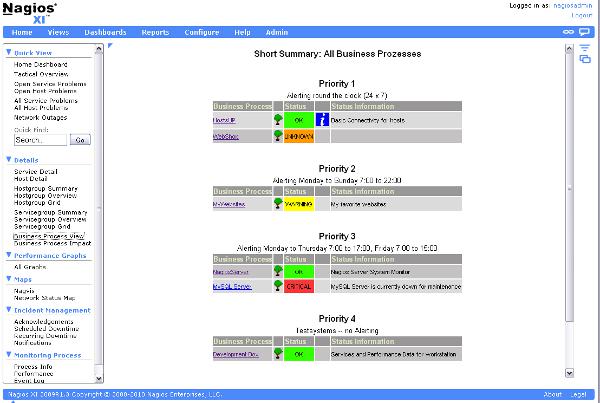Open the MySQL Server business process link
The image size is (600, 403).
(x=232, y=286)
